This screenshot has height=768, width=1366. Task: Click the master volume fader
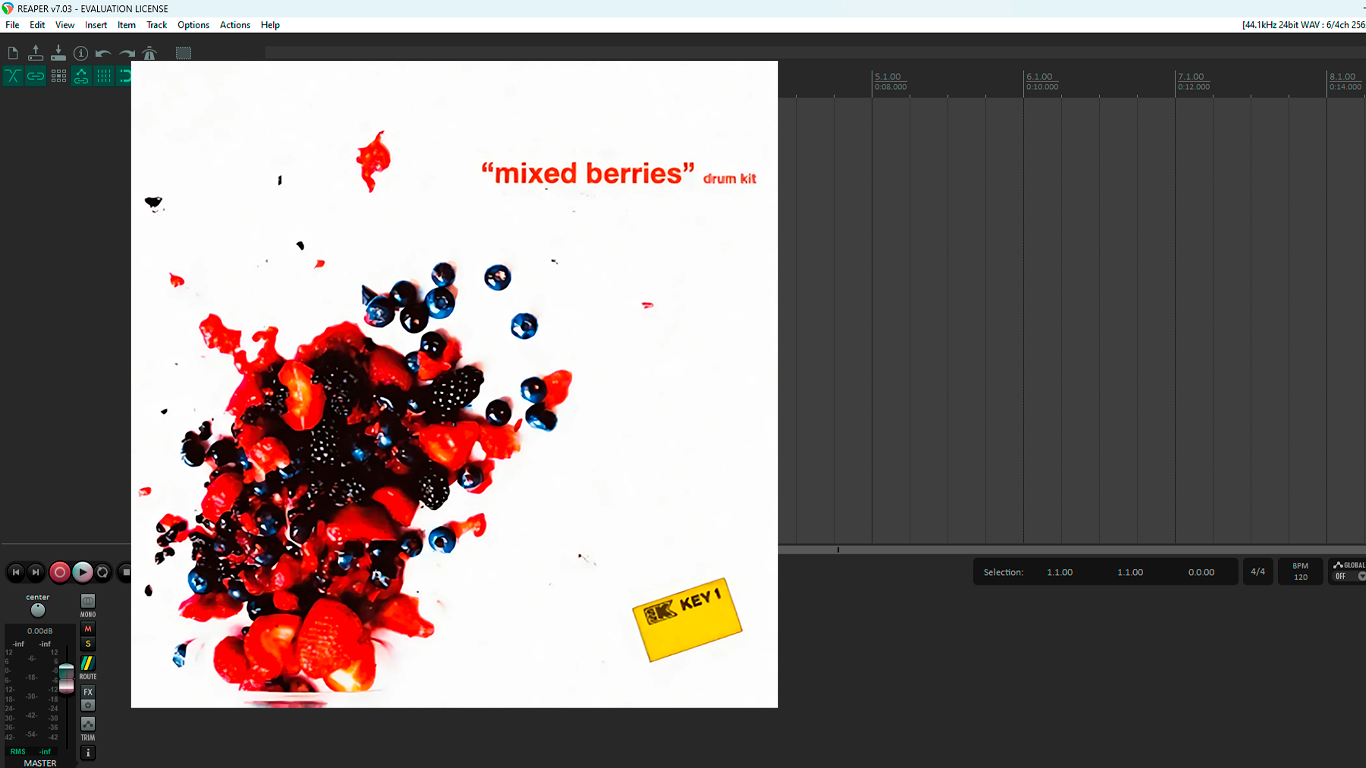pos(66,677)
